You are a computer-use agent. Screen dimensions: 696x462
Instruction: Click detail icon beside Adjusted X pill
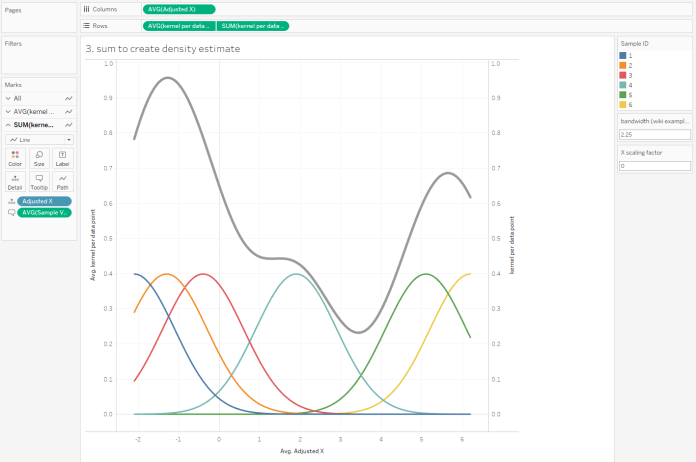[12, 201]
